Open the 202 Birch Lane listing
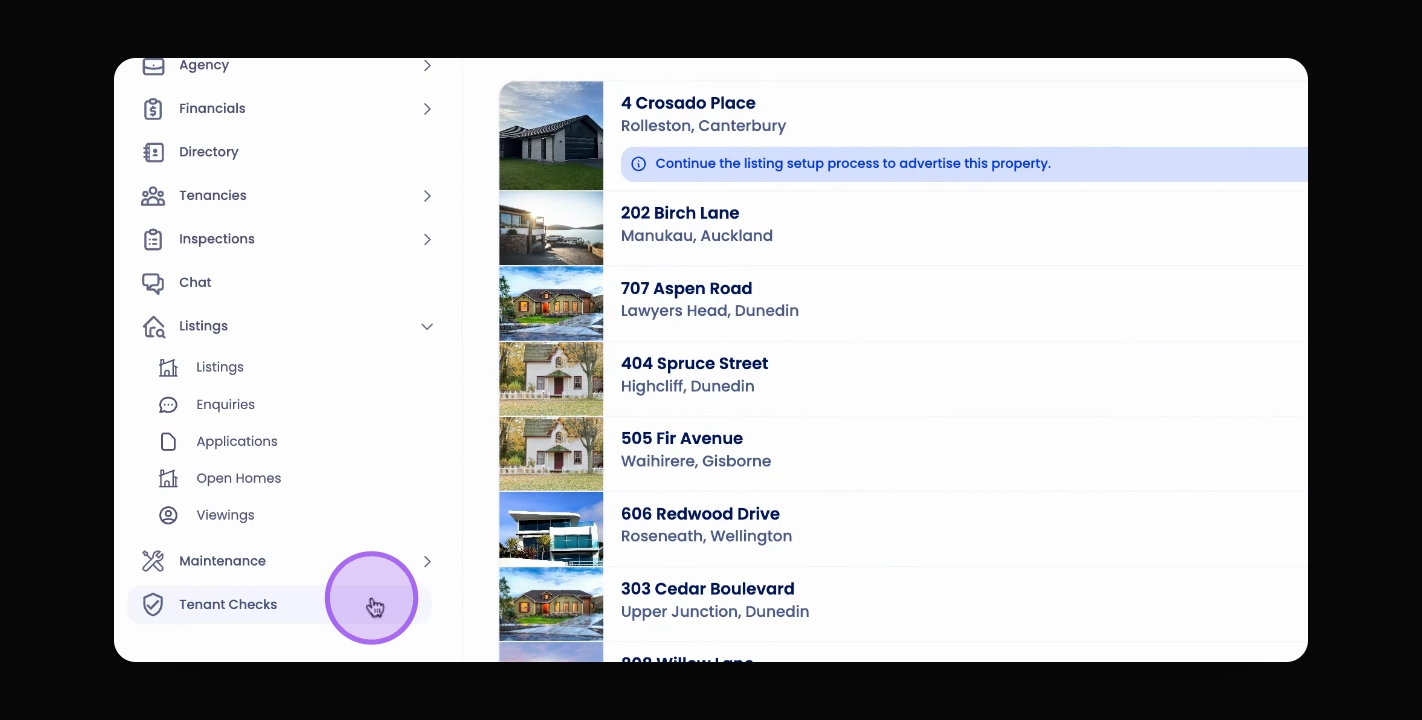Viewport: 1422px width, 720px height. click(x=680, y=213)
